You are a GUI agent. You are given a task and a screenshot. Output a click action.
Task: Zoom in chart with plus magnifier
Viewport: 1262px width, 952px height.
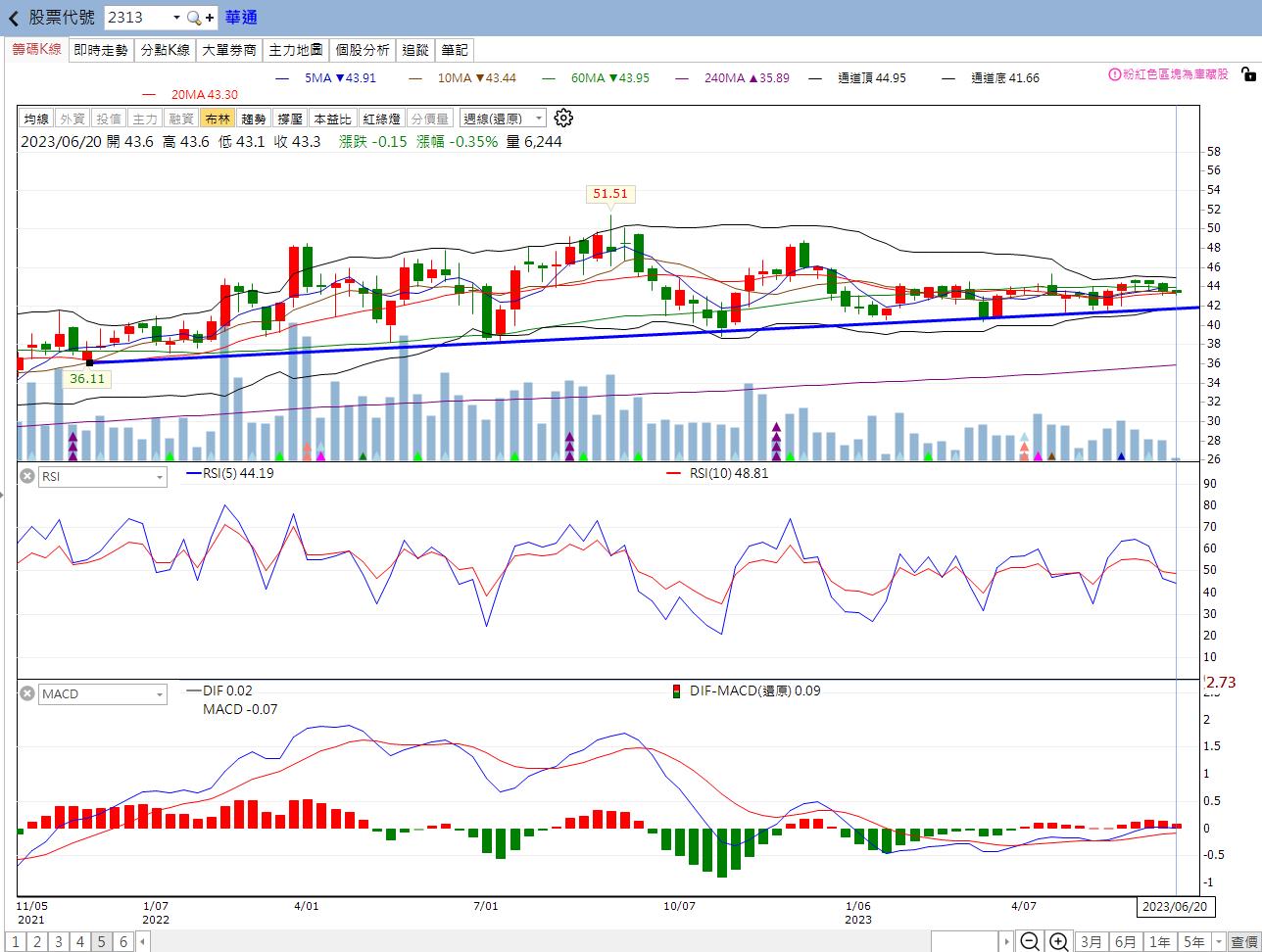(x=1058, y=942)
